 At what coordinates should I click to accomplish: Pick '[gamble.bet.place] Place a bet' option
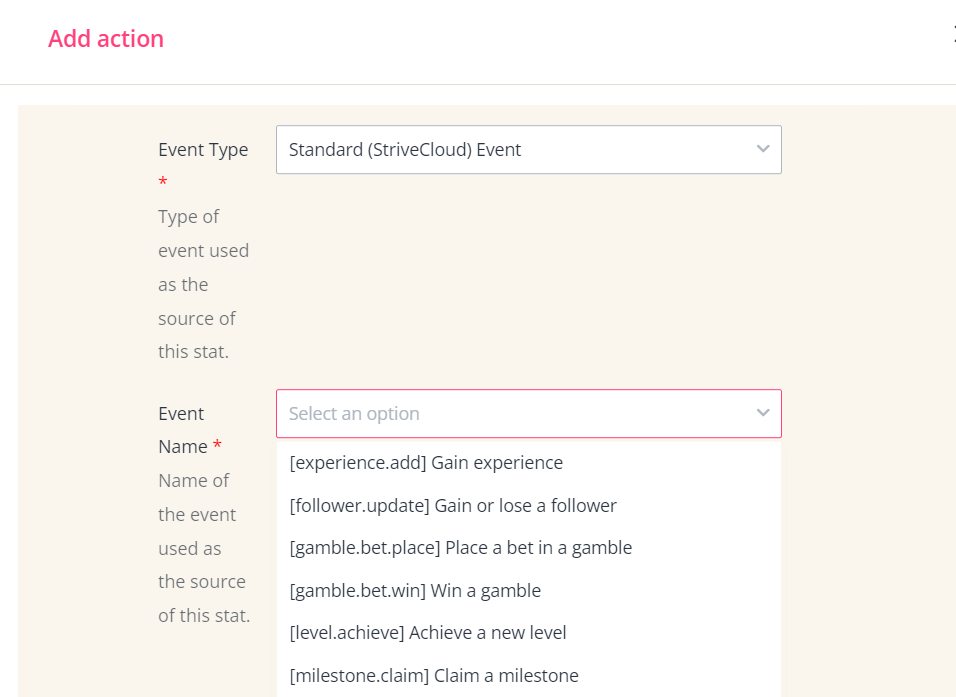click(460, 548)
